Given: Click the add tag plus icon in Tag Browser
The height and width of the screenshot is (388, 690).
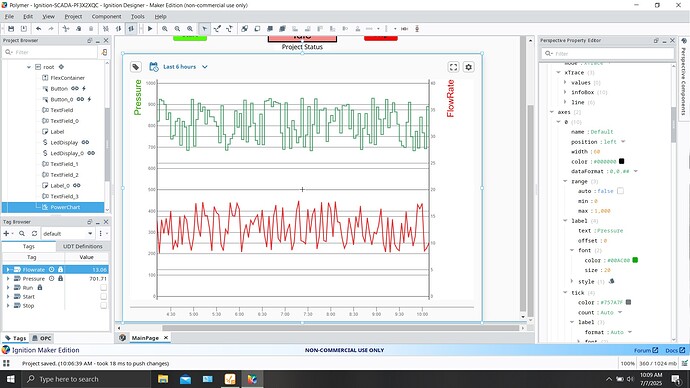Looking at the screenshot, I should coord(6,234).
